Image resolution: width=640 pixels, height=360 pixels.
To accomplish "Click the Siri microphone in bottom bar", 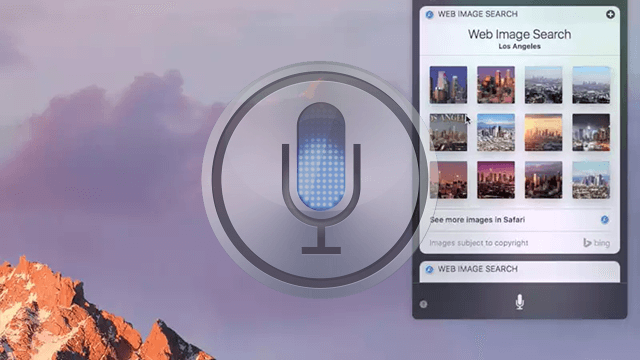I will pos(519,302).
